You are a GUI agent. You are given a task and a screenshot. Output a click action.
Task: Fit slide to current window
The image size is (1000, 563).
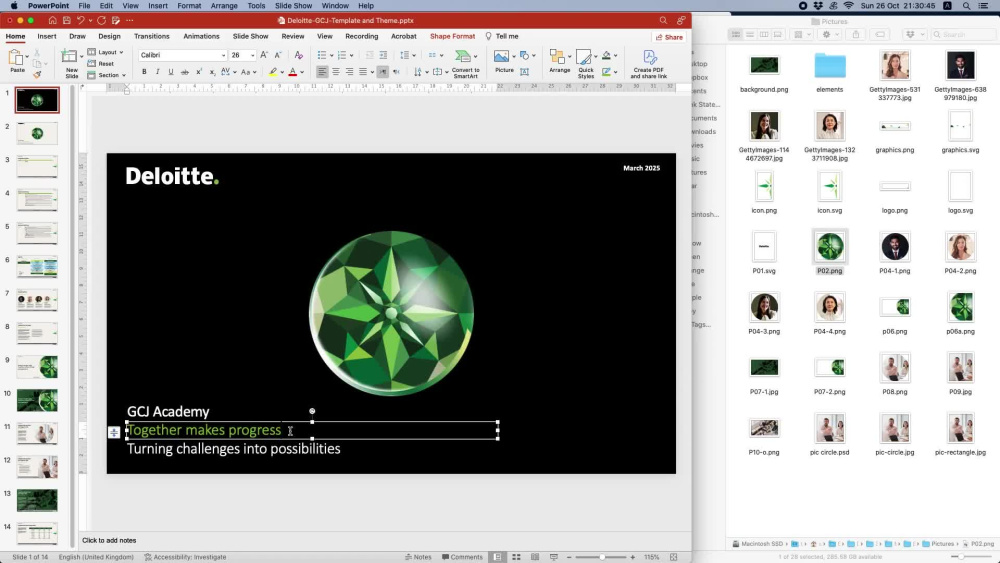pos(673,557)
